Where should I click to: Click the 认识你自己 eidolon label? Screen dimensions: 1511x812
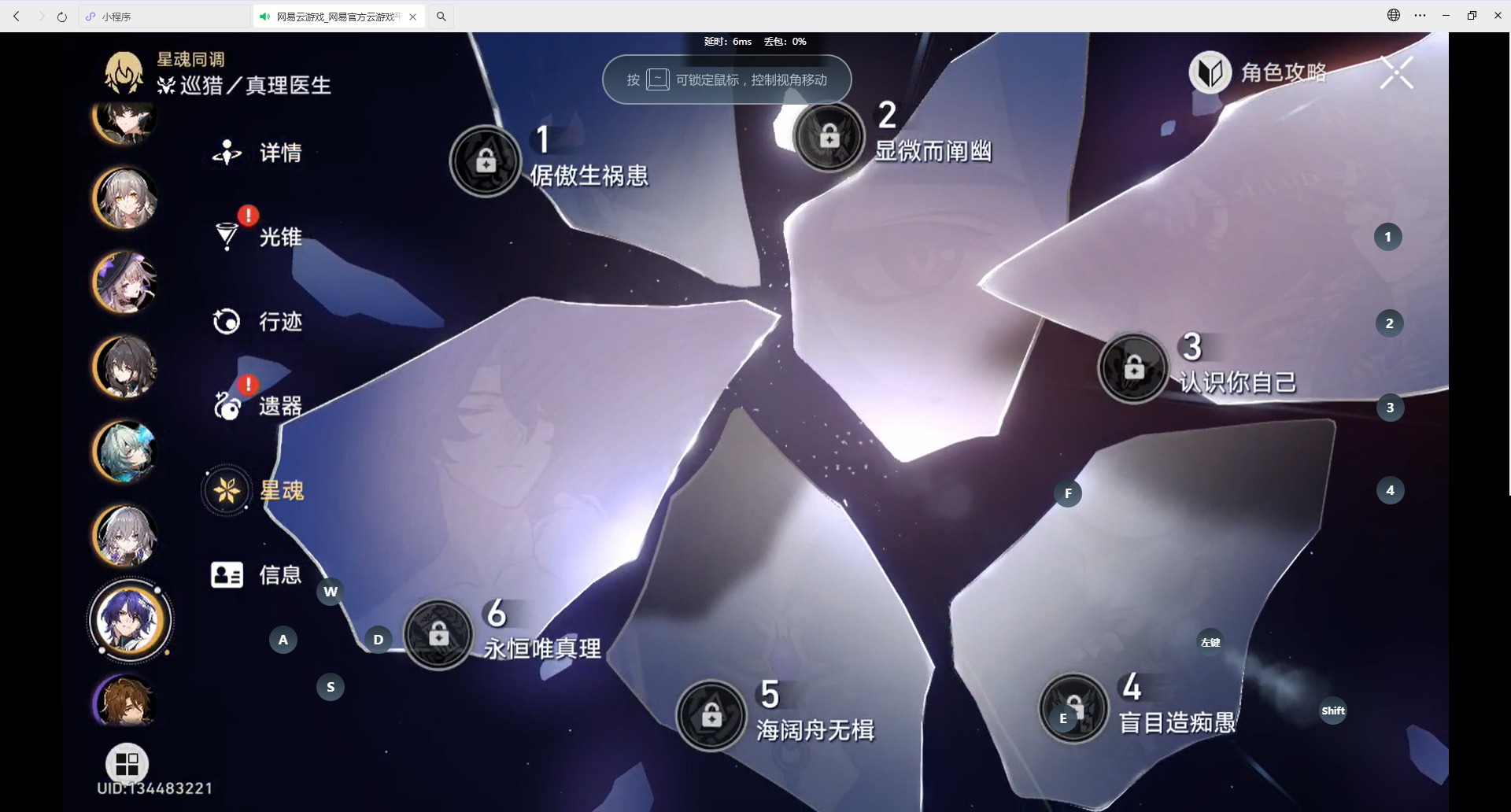1237,382
